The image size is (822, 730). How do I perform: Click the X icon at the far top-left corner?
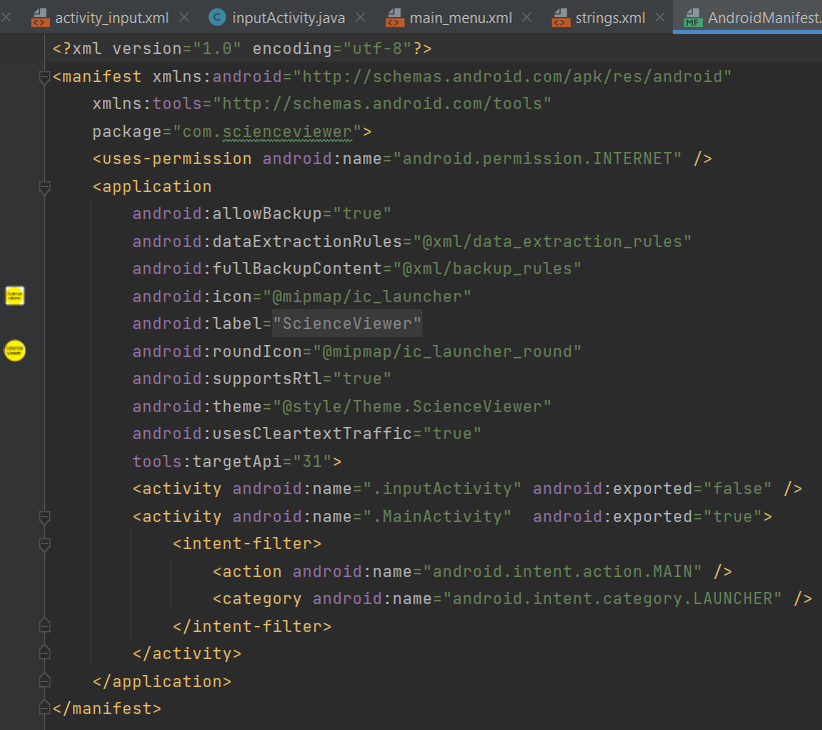(7, 17)
